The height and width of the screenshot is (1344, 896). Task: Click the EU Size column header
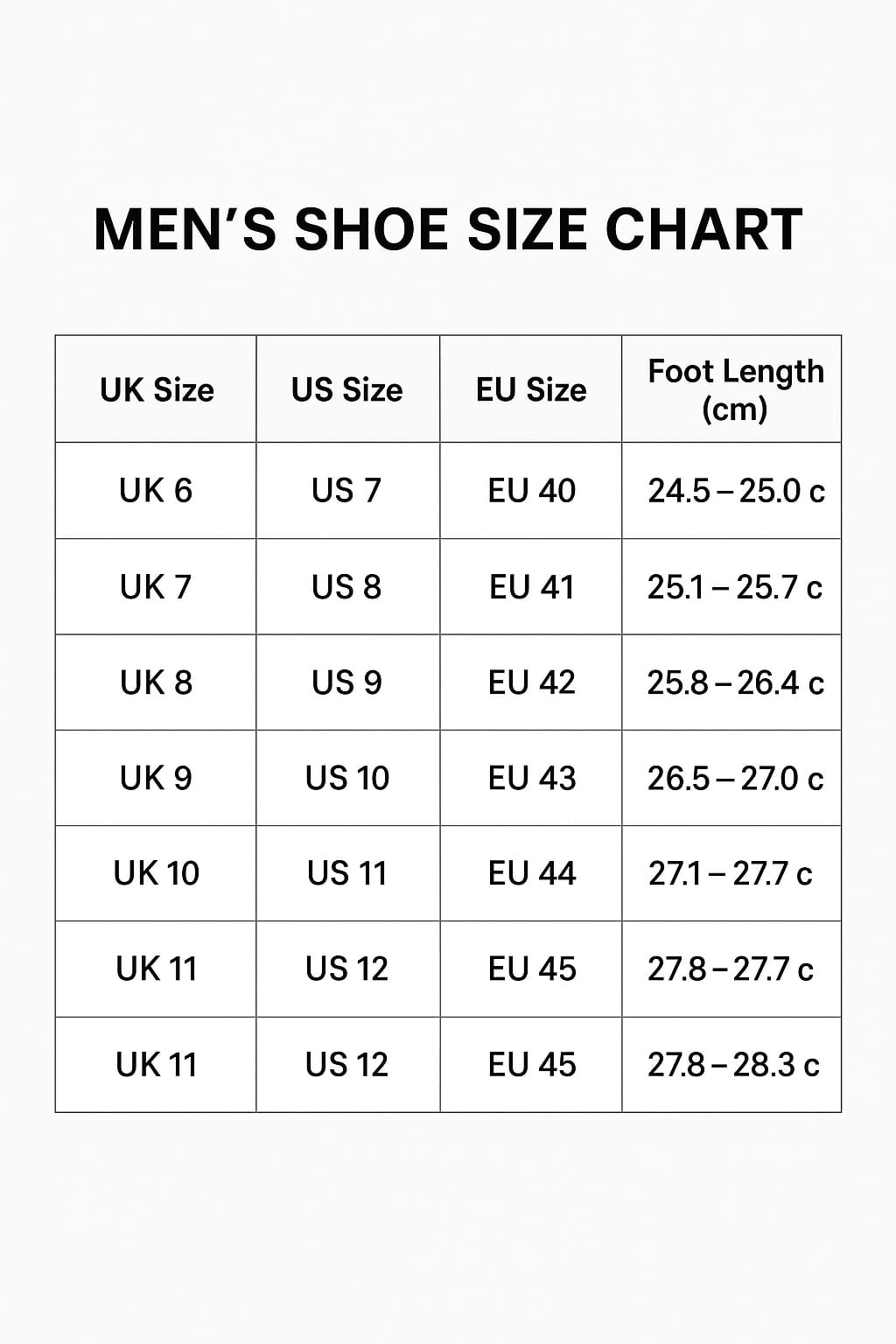click(x=531, y=389)
